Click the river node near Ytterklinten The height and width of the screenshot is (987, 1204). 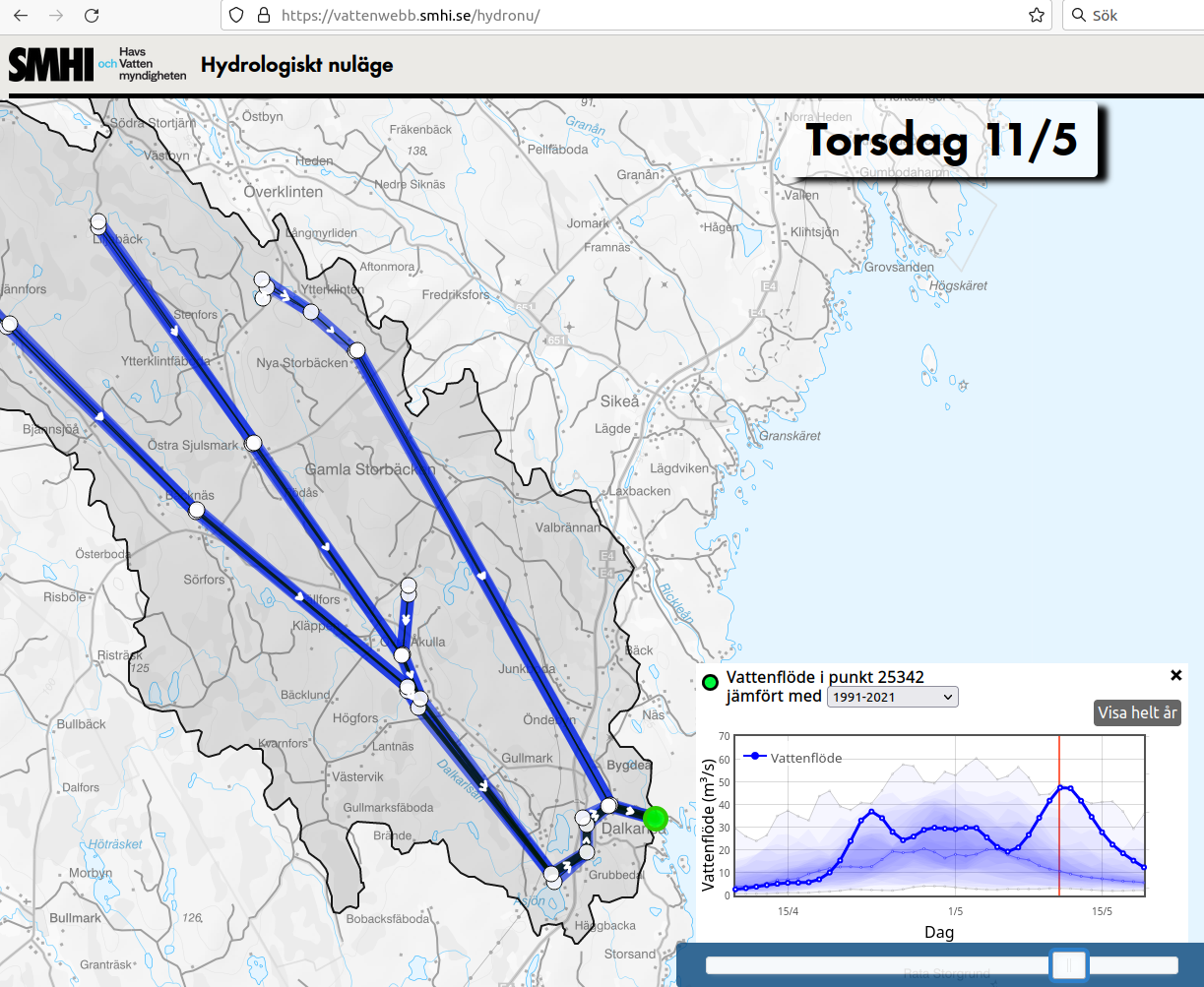pyautogui.click(x=310, y=312)
